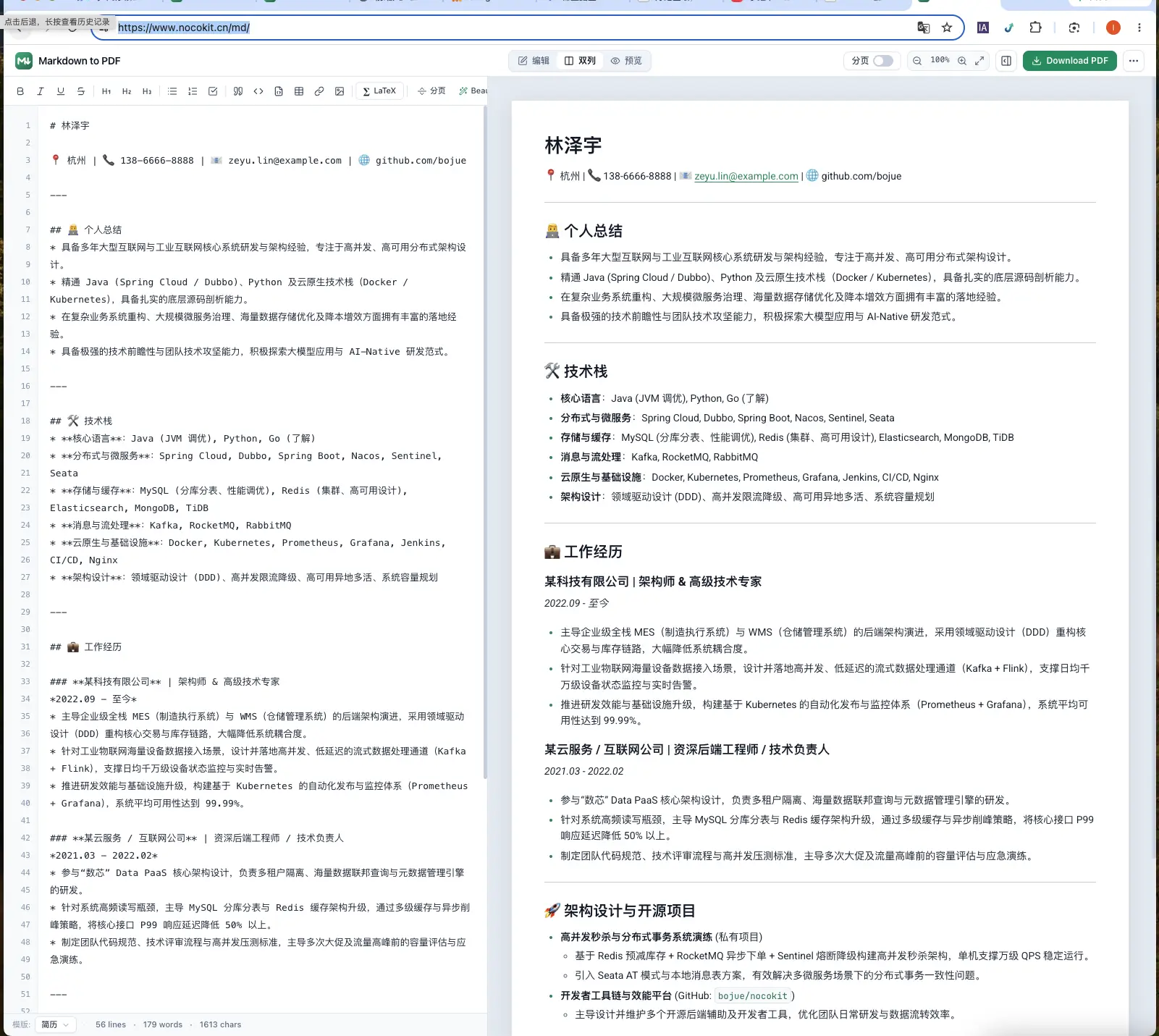Toggle the side panel collapse icon

1006,61
